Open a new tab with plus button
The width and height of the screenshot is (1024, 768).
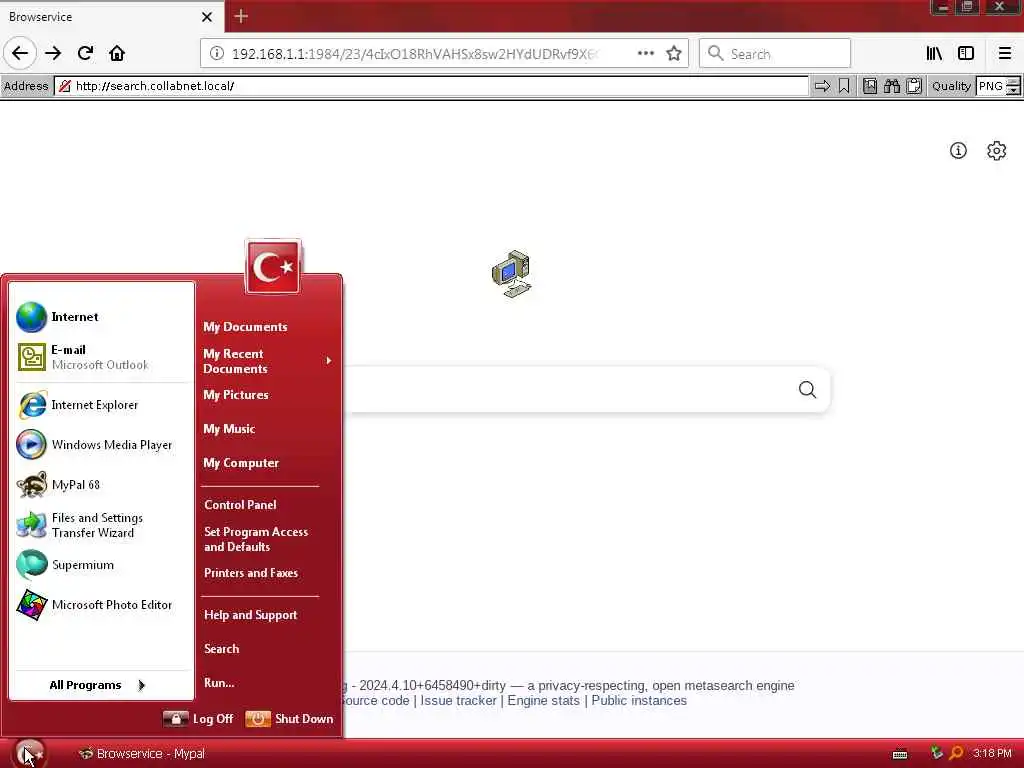(x=241, y=16)
